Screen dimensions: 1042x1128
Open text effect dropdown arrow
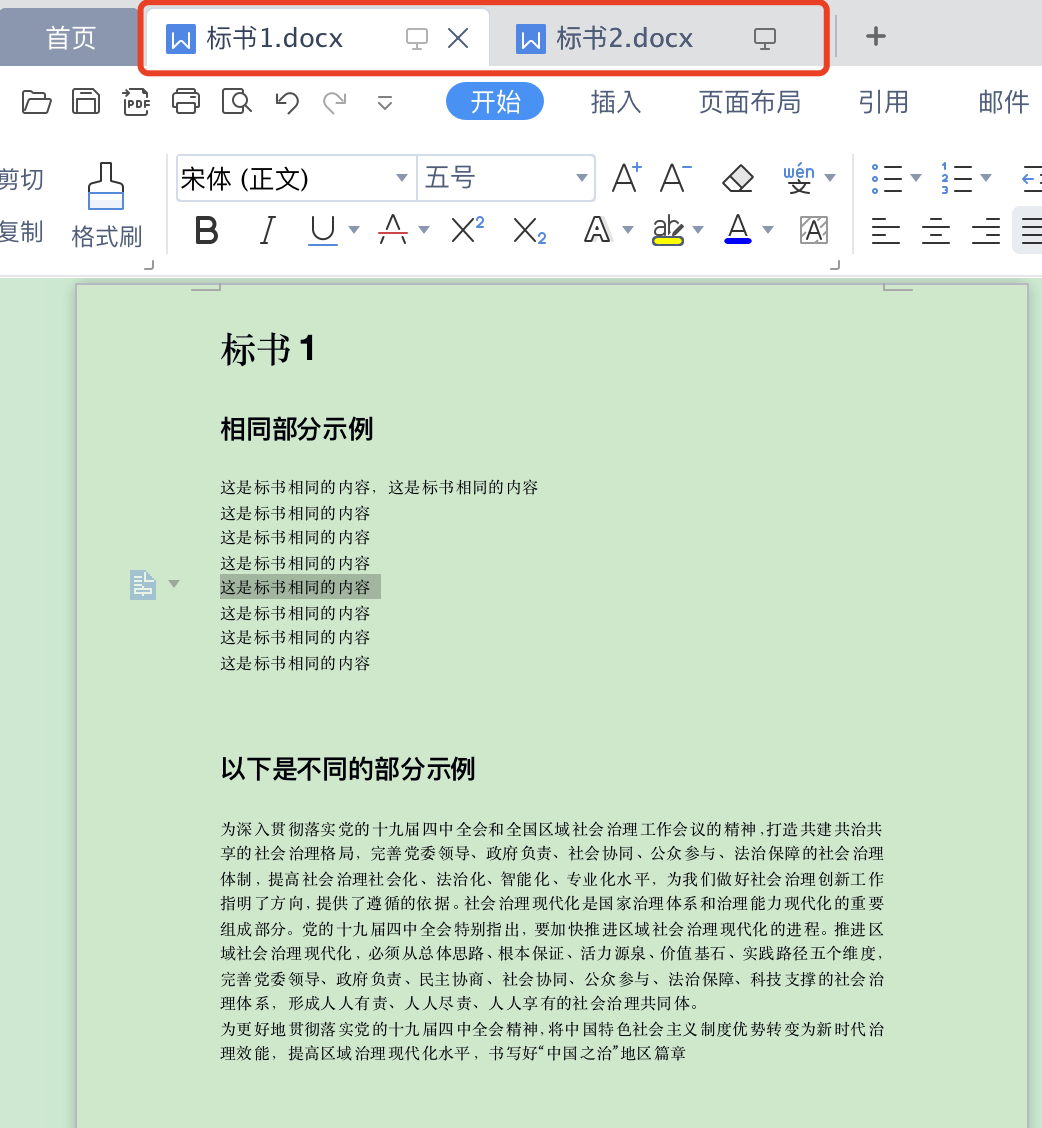[x=628, y=230]
